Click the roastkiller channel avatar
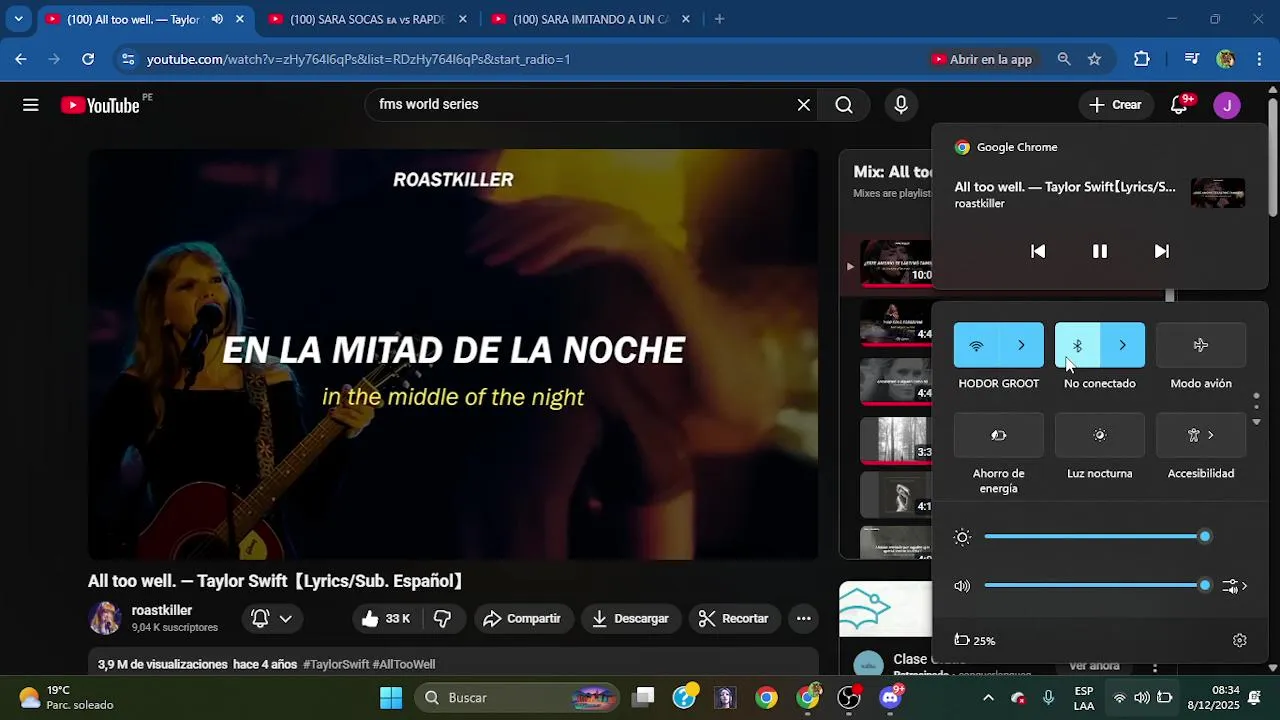Viewport: 1280px width, 720px height. click(105, 619)
